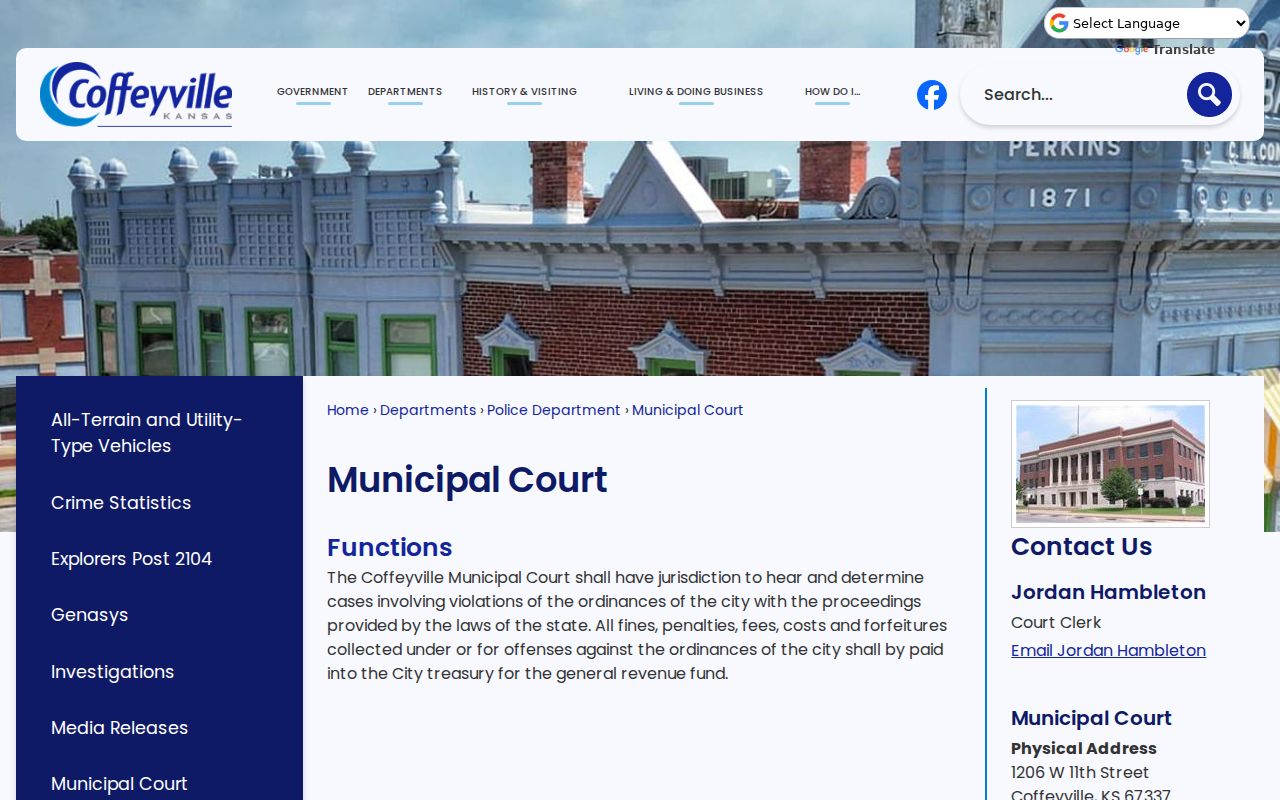
Task: Follow the Home breadcrumb link
Action: (x=348, y=410)
